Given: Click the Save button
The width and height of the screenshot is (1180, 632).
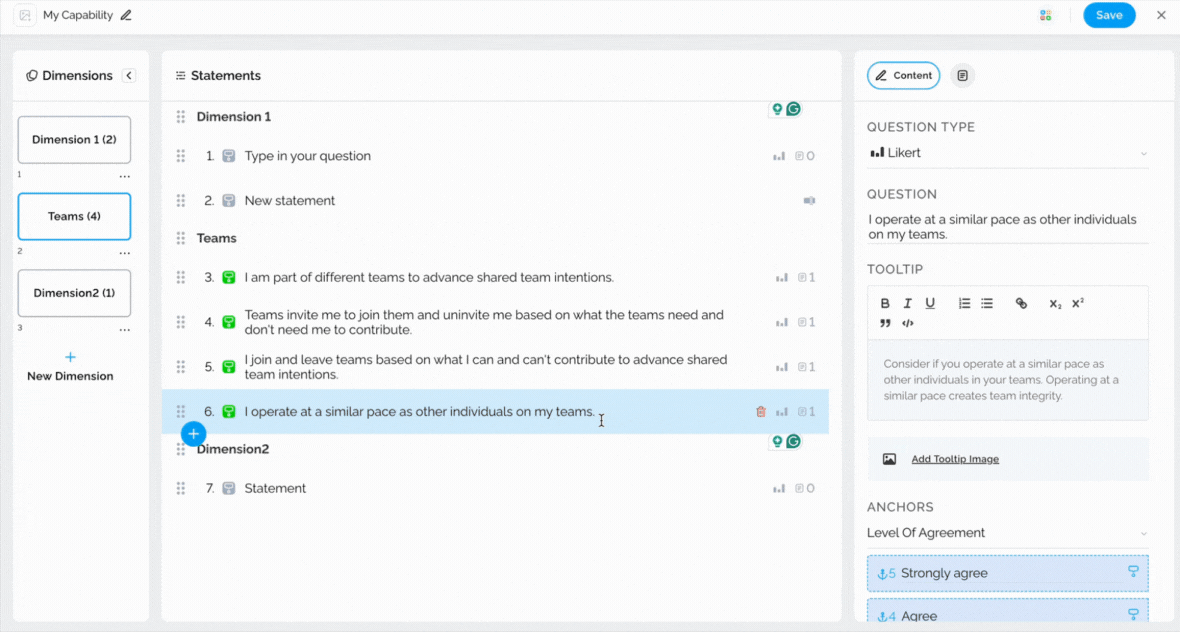Looking at the screenshot, I should point(1109,15).
